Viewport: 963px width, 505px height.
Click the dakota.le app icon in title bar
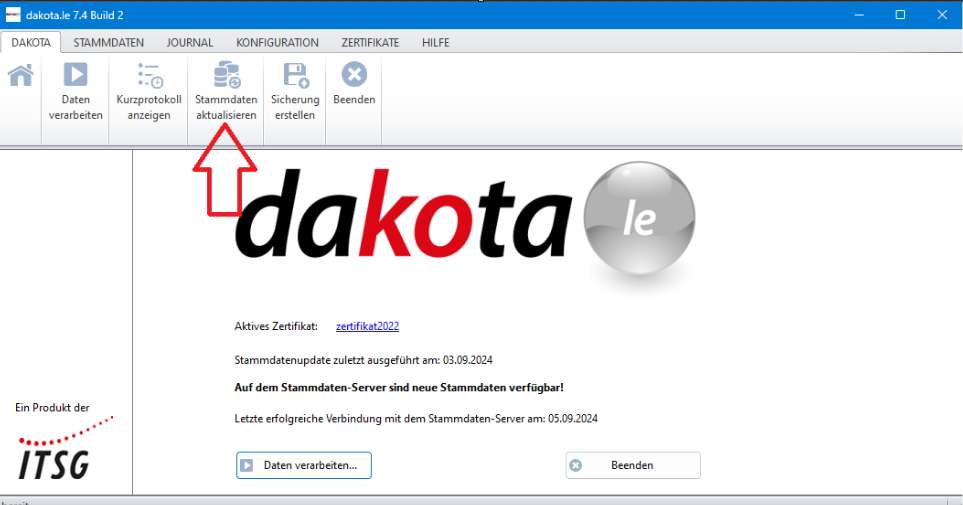[13, 15]
